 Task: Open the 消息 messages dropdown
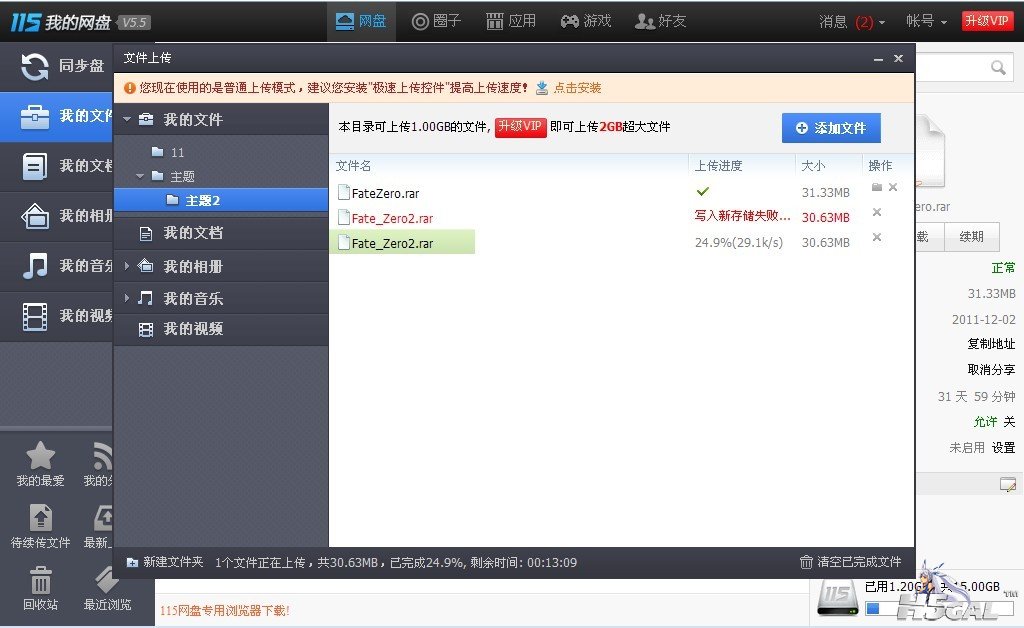point(852,22)
